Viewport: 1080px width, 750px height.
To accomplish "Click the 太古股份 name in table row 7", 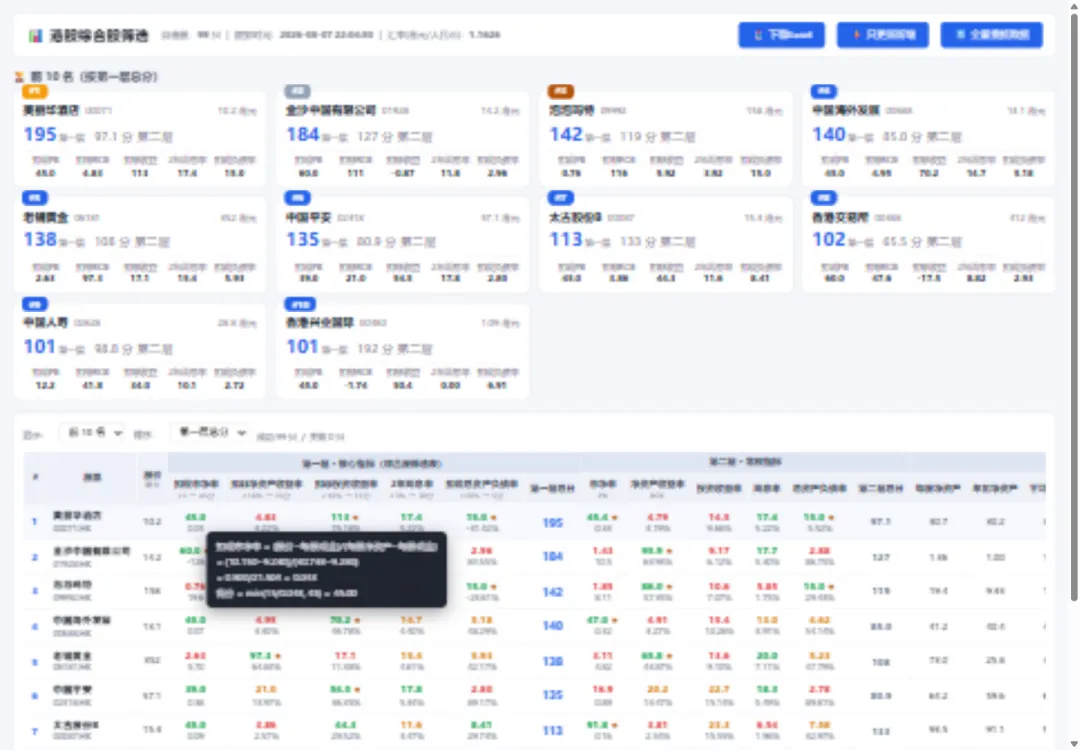I will 76,725.
